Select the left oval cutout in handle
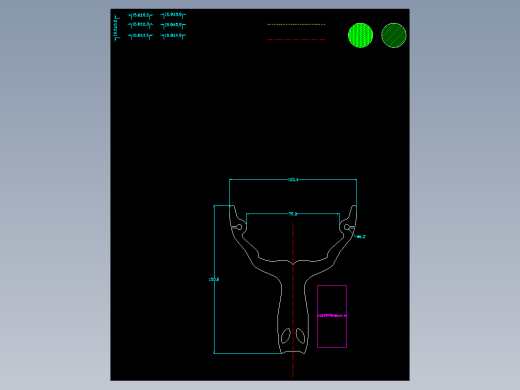Viewport: 520px width, 390px height. [x=286, y=336]
